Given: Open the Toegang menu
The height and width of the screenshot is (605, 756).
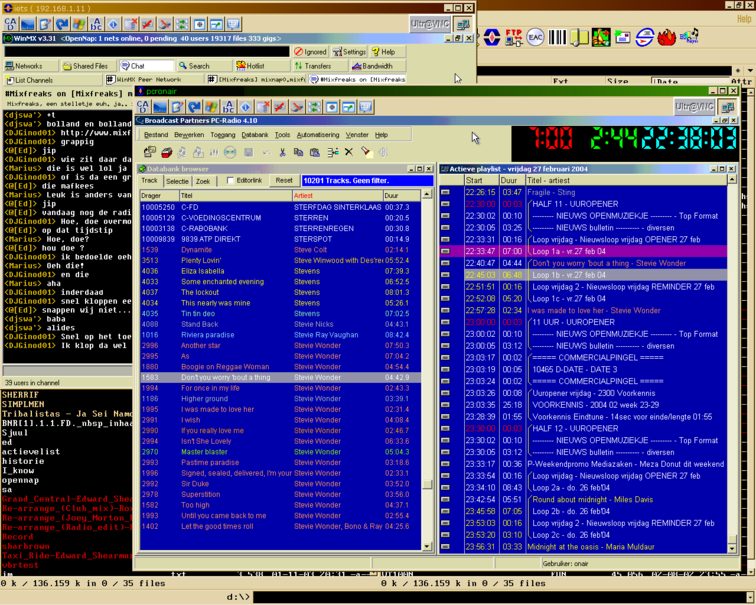Looking at the screenshot, I should [223, 135].
